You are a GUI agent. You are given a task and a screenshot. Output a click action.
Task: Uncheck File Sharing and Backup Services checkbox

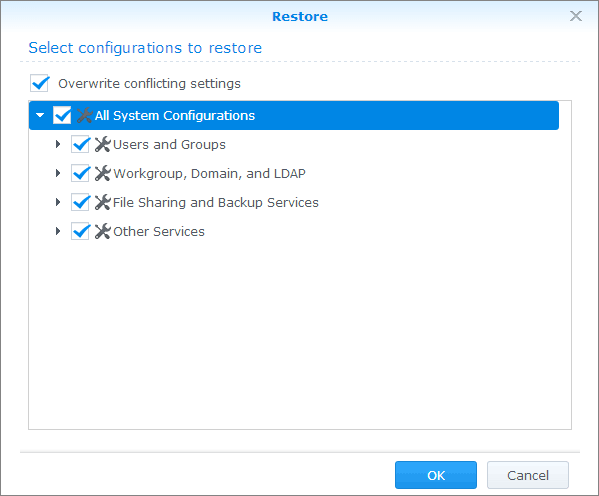pos(80,203)
